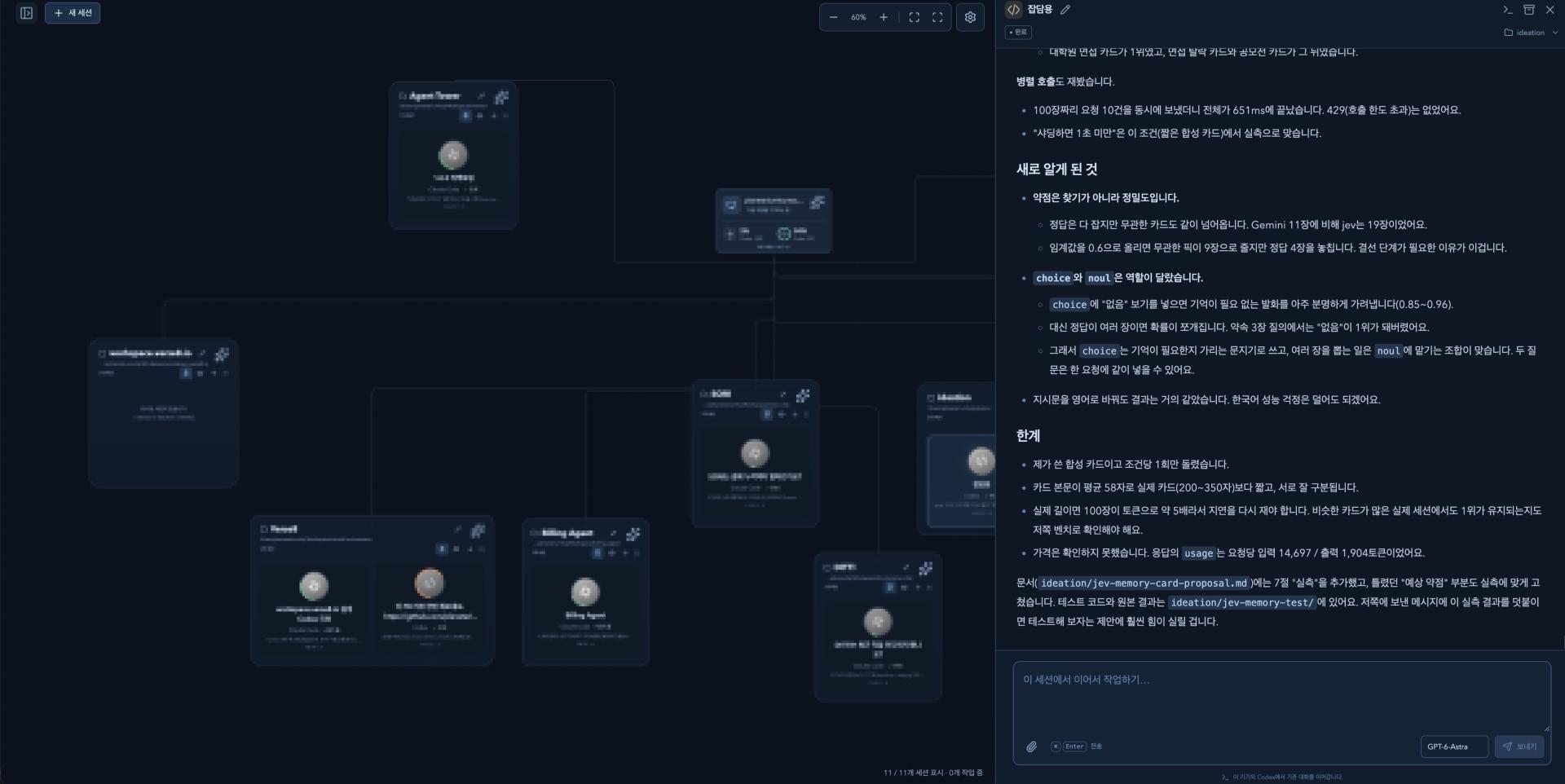Zoom in the canvas with plus icon
The image size is (1565, 784).
(x=884, y=17)
